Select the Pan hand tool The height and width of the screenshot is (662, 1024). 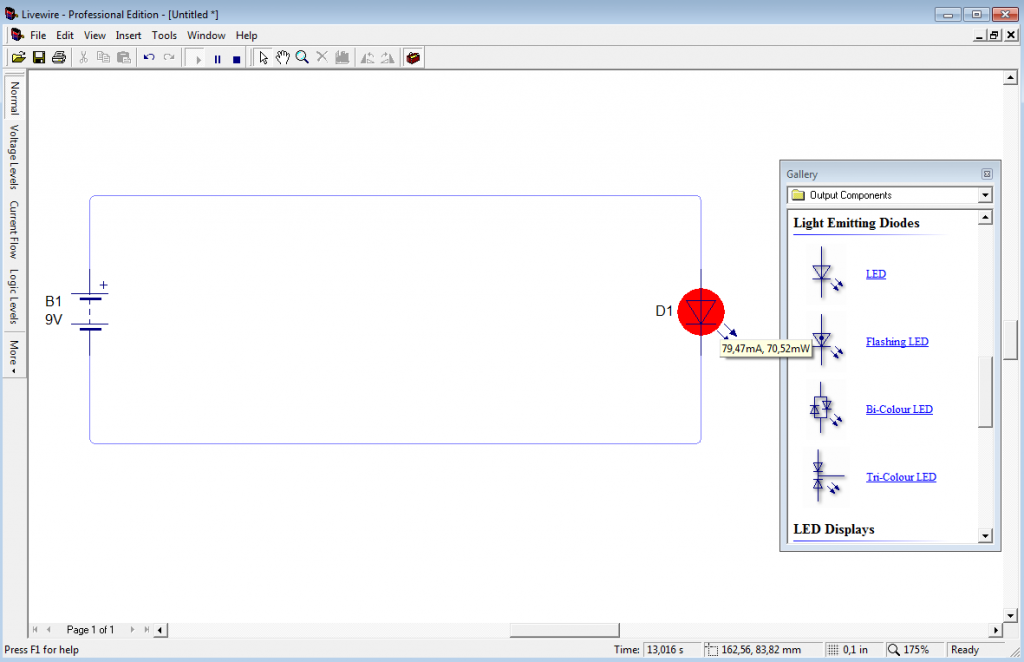tap(282, 57)
